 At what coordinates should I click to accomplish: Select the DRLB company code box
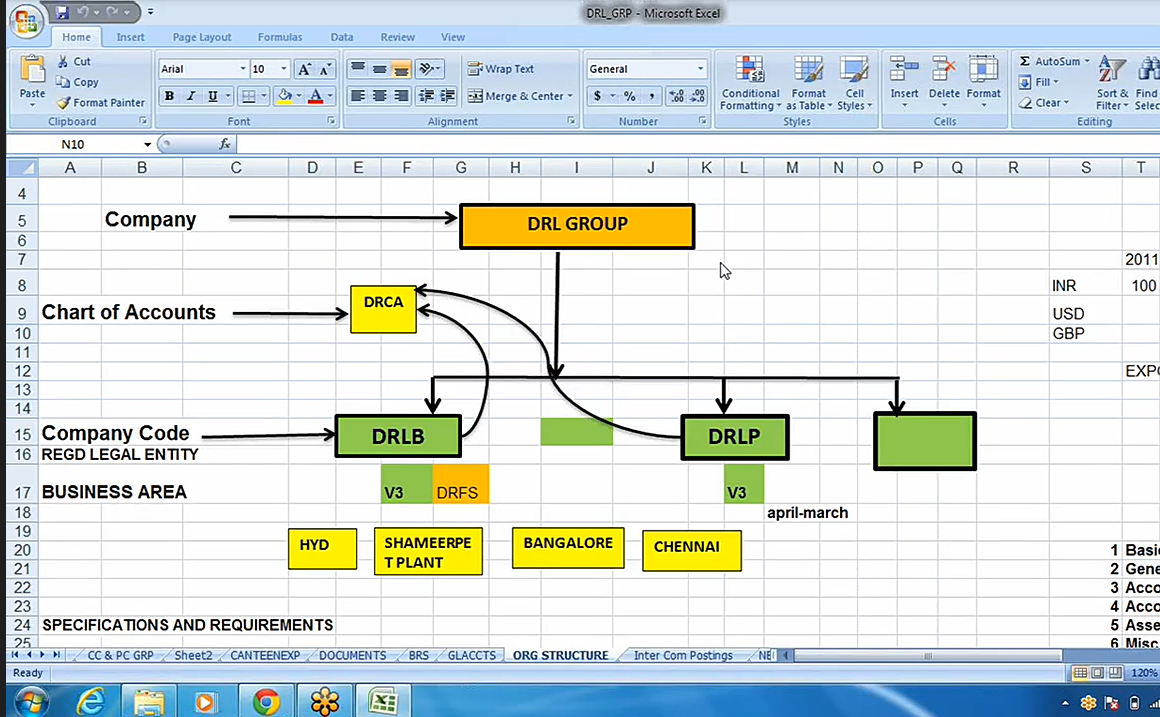pyautogui.click(x=398, y=437)
